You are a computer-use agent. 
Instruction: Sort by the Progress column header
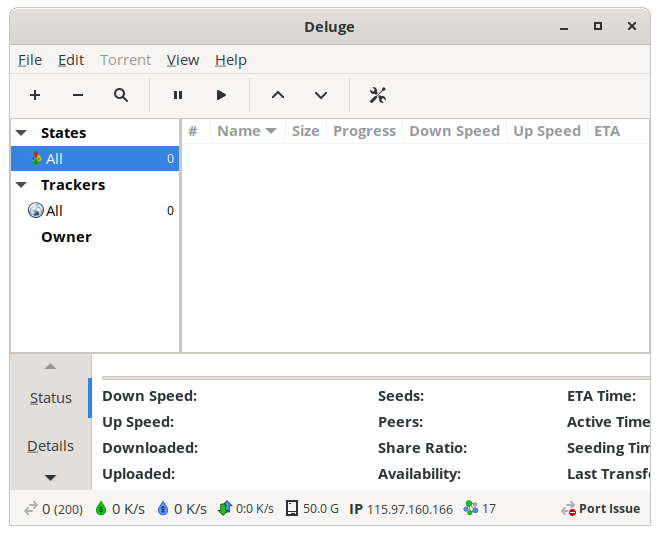click(x=365, y=131)
